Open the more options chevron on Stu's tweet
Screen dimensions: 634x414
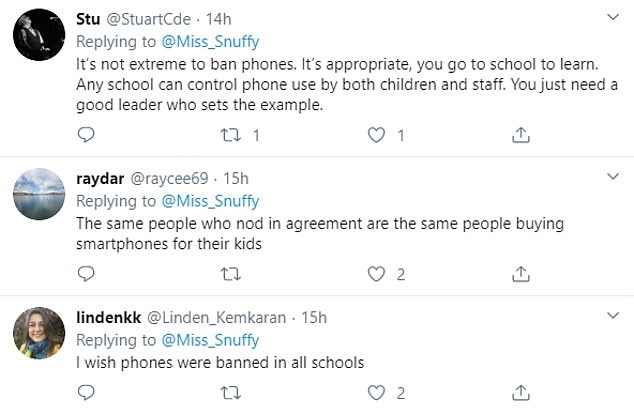613,18
